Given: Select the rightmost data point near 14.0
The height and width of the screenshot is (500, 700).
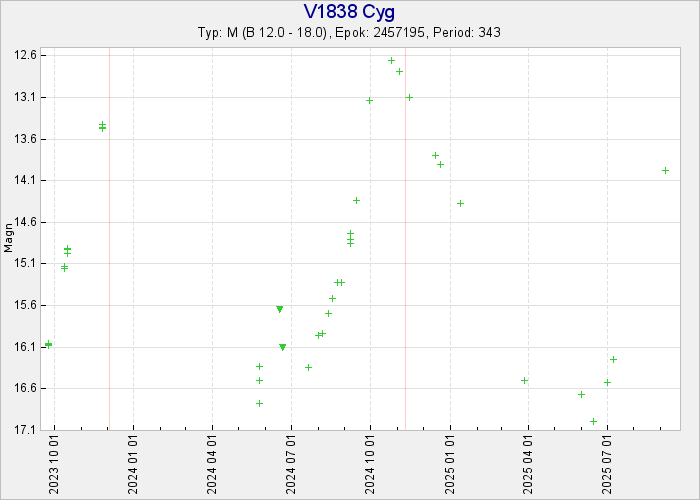Looking at the screenshot, I should tap(665, 170).
